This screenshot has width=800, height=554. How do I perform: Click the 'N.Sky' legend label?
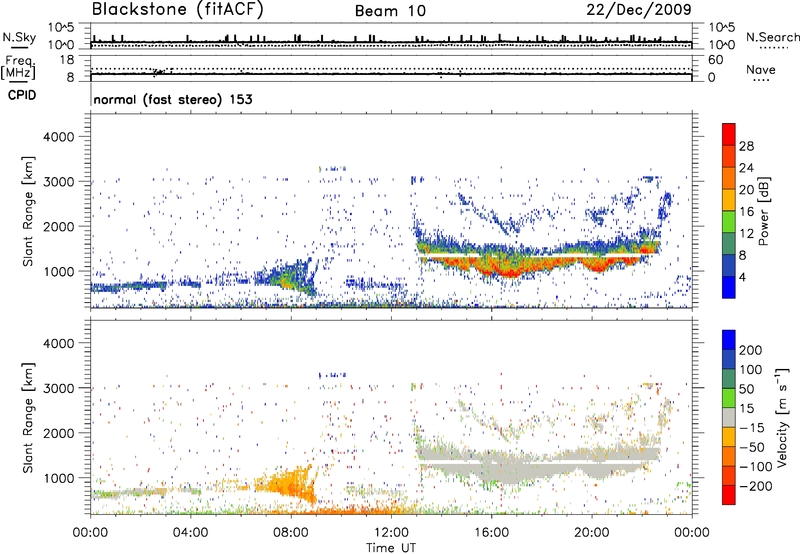(19, 37)
